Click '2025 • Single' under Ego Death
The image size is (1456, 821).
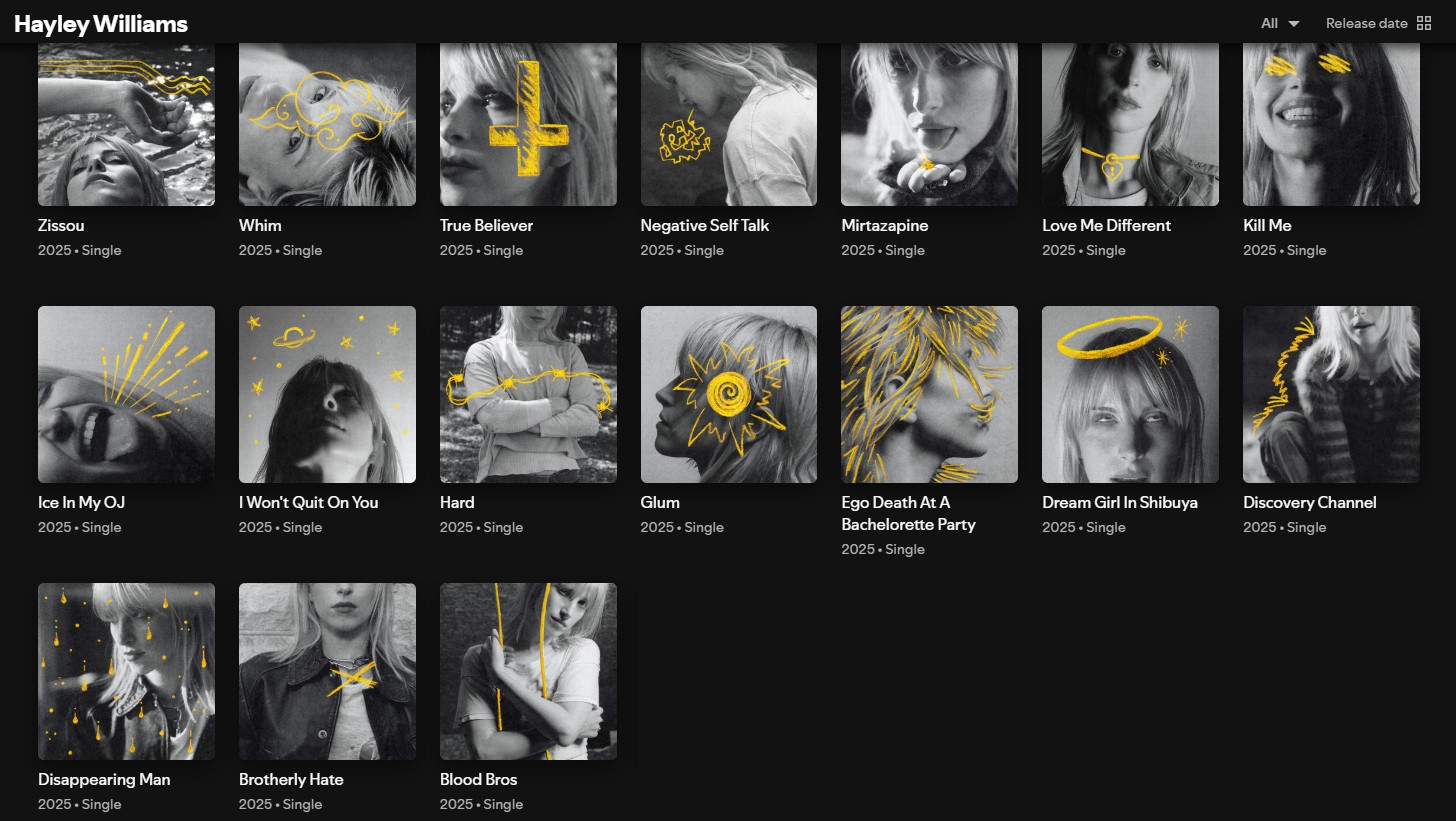[x=883, y=549]
